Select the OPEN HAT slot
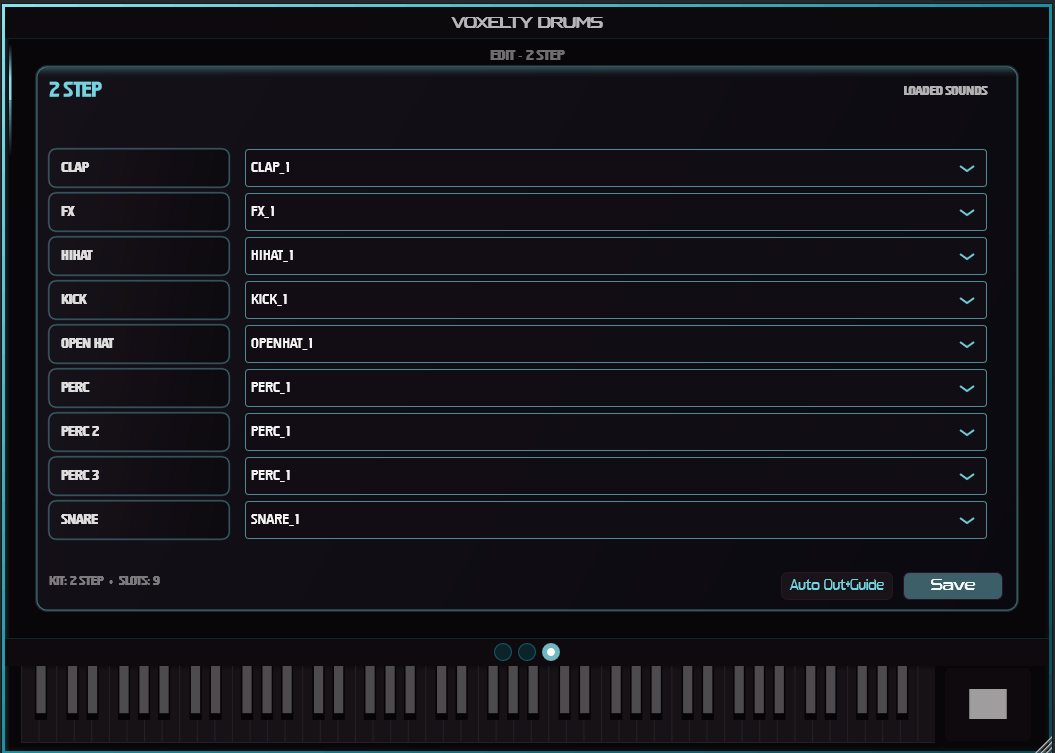1055x753 pixels. (138, 344)
